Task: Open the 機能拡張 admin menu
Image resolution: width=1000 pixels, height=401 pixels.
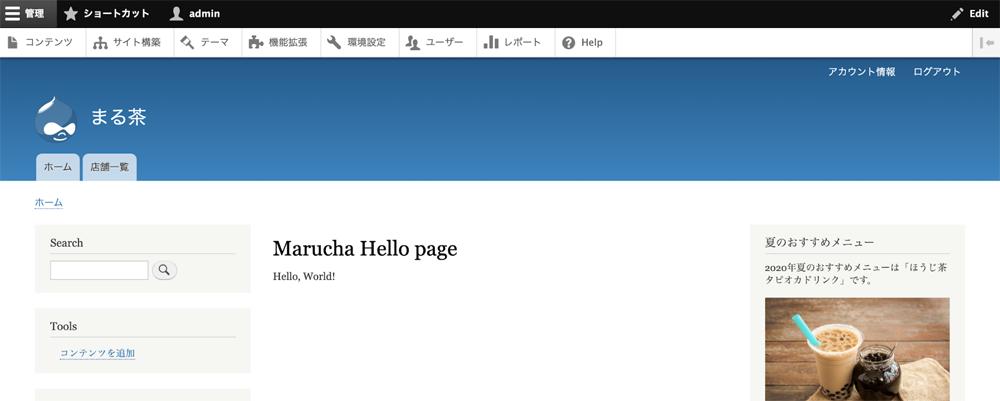Action: click(x=281, y=43)
